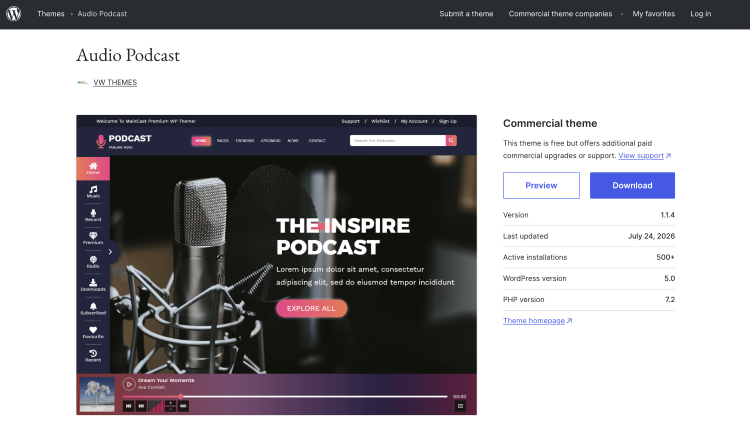Click Sign Up in preview top bar
The height and width of the screenshot is (421, 750).
pyautogui.click(x=448, y=122)
